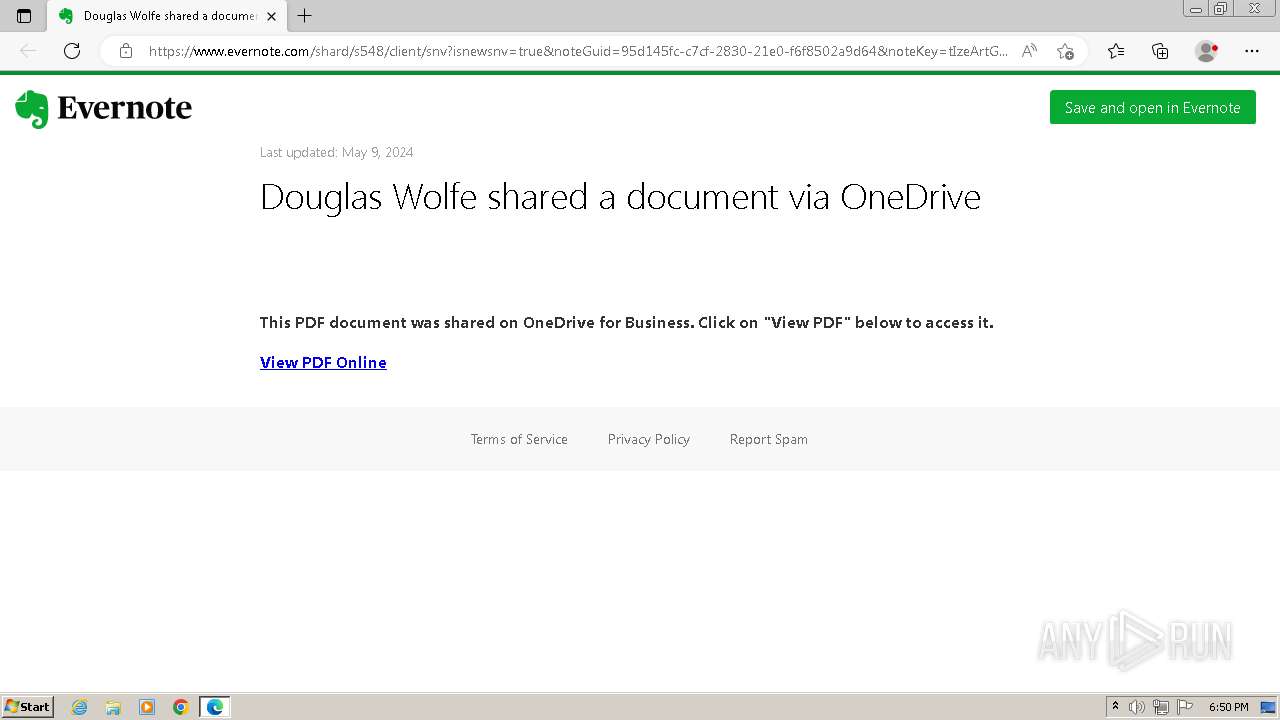Open the Privacy Policy link
1280x720 pixels.
point(649,439)
